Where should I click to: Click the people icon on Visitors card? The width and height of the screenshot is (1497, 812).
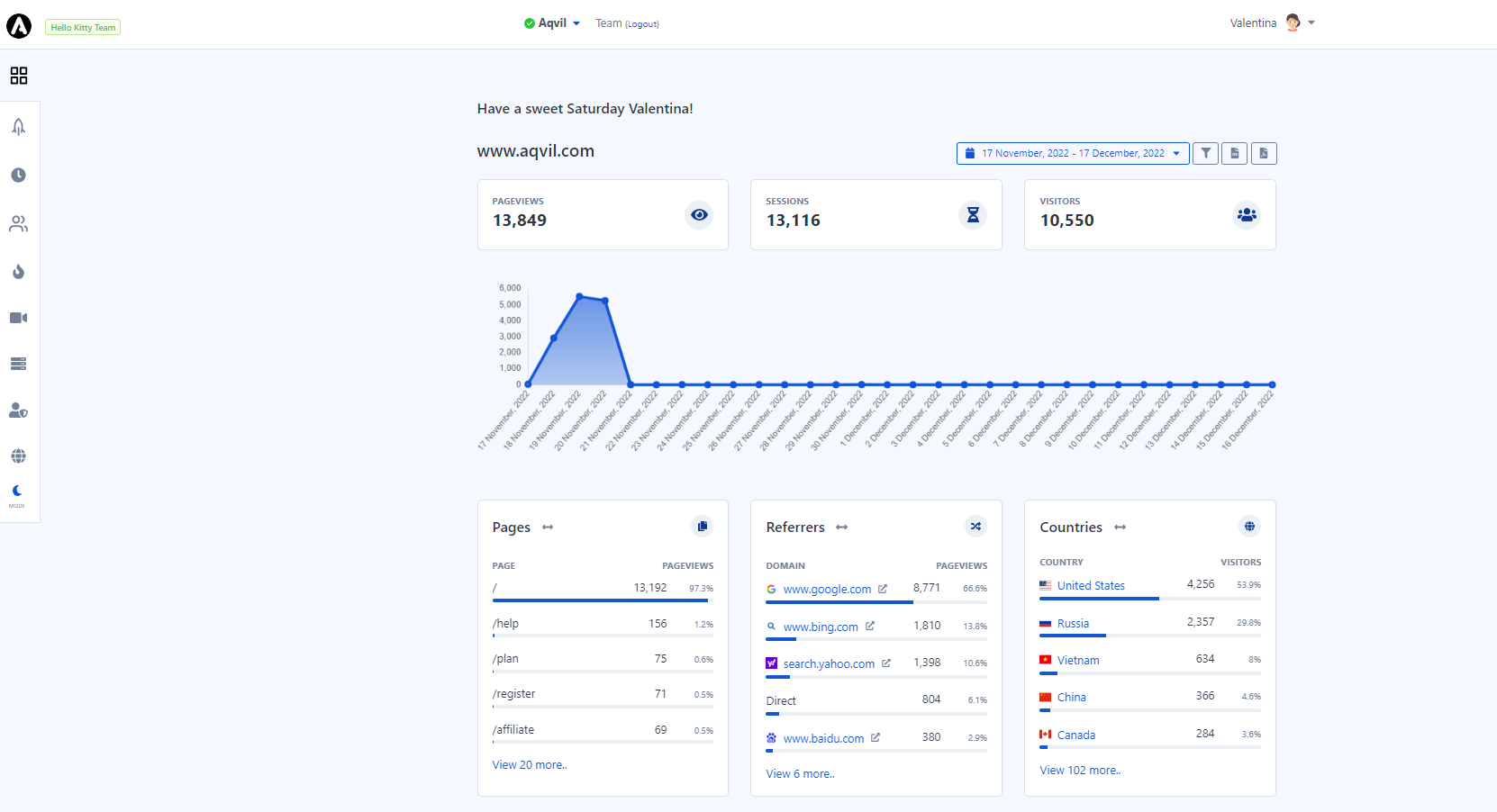pyautogui.click(x=1247, y=214)
